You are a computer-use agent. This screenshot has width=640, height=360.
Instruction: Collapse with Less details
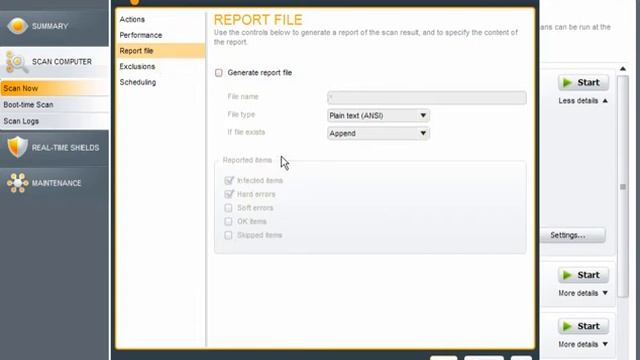[x=583, y=101]
